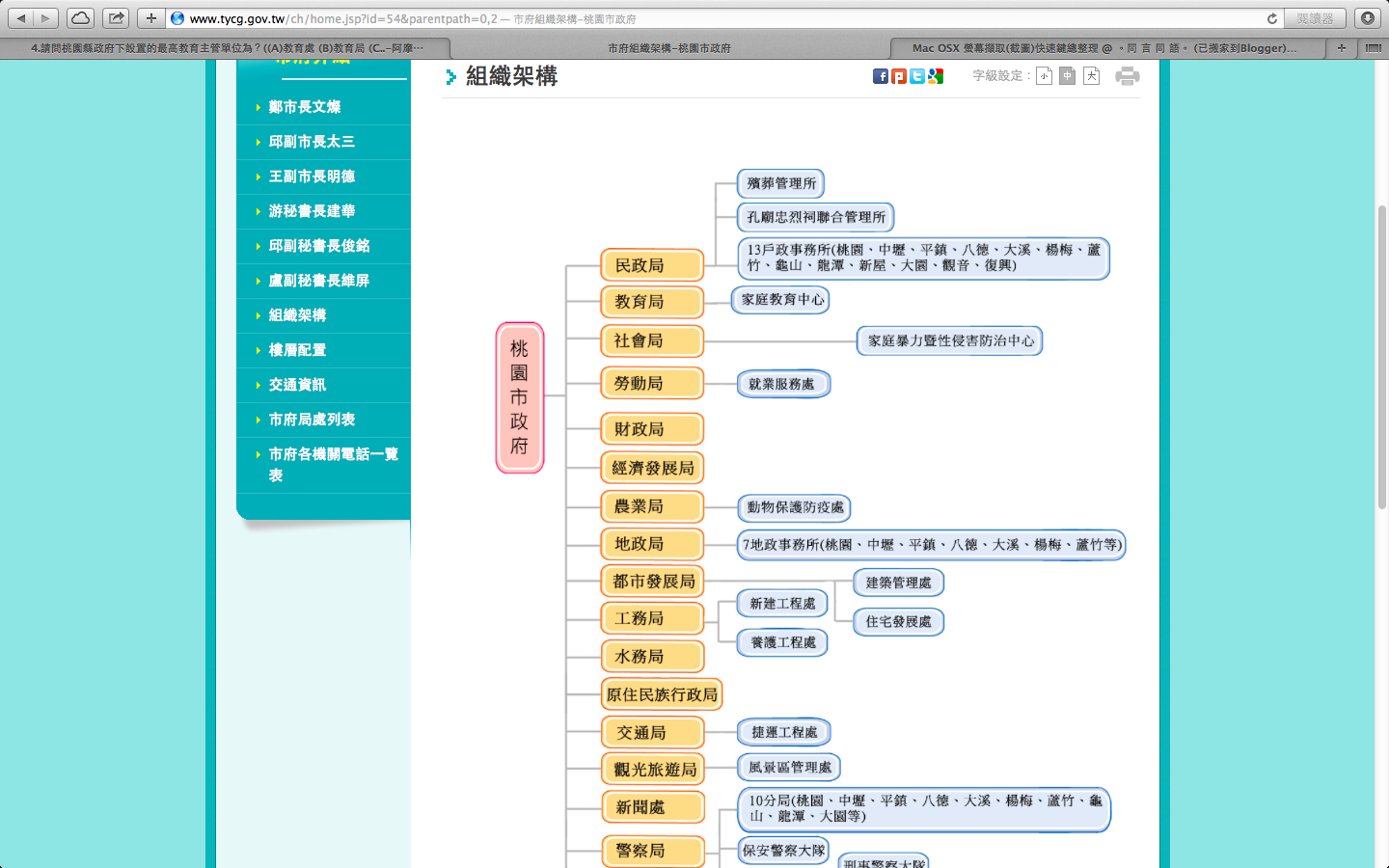1389x868 pixels.
Task: Open 市府局處列表 in sidebar
Action: pos(312,420)
